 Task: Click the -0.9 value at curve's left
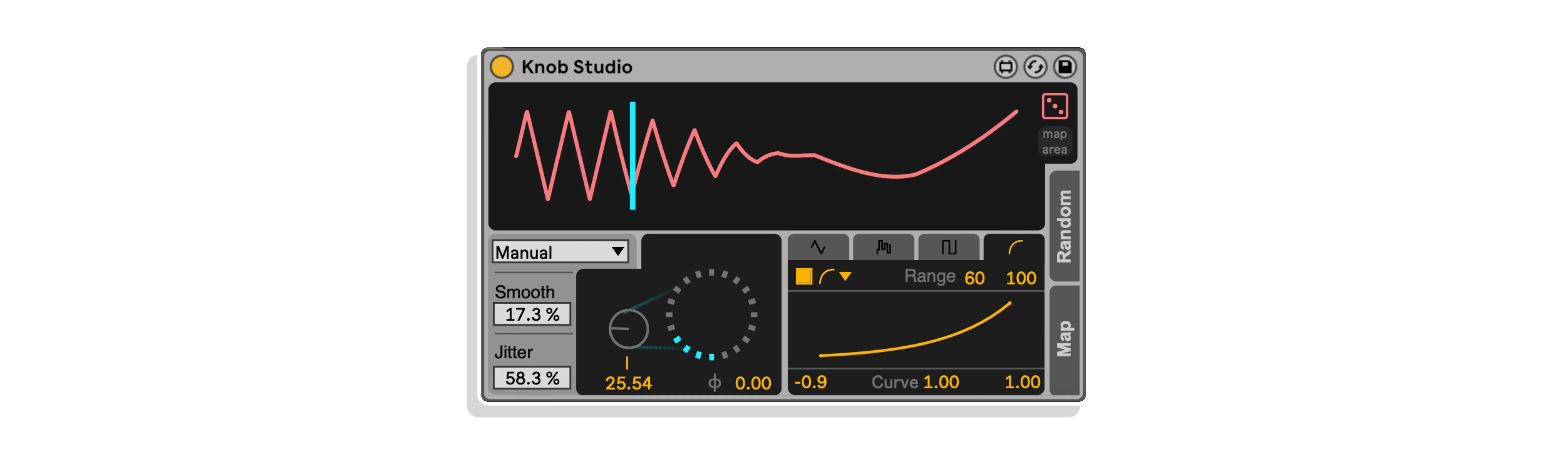(810, 382)
